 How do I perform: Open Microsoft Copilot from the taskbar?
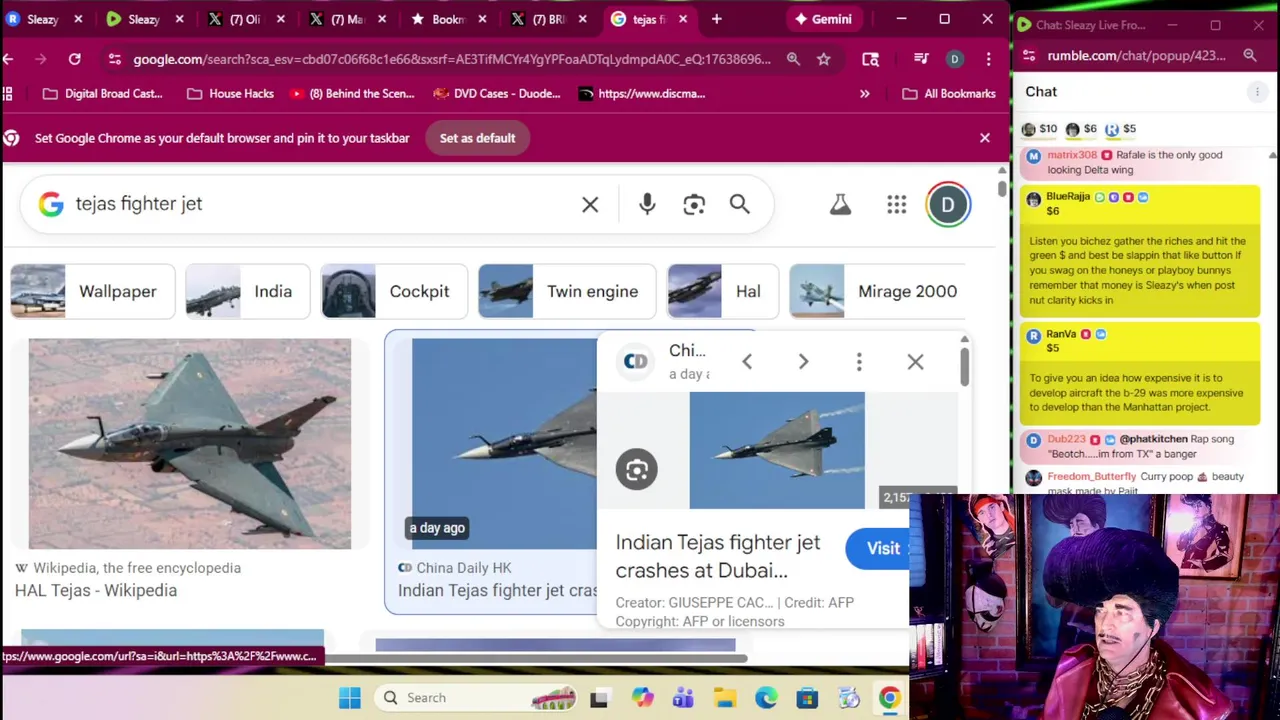(641, 698)
